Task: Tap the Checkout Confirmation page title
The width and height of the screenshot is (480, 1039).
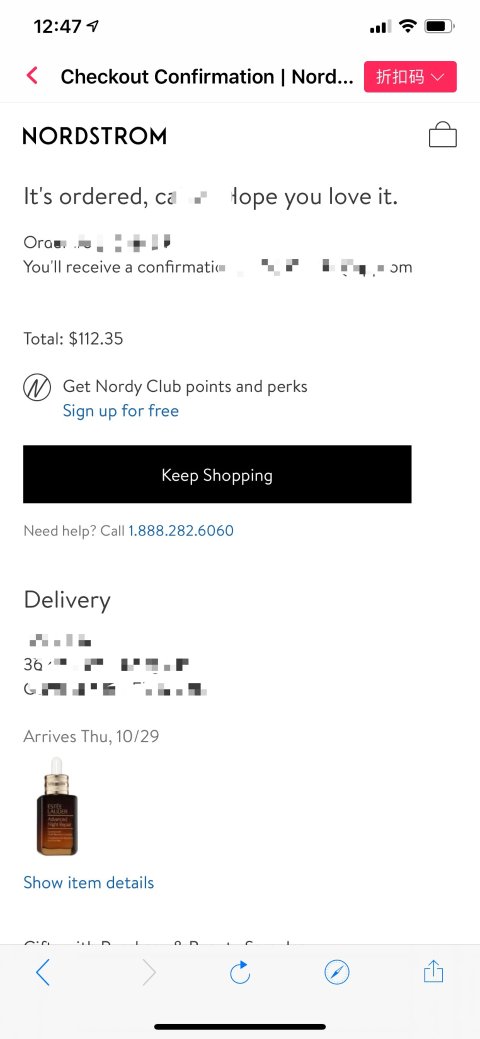Action: click(x=207, y=77)
